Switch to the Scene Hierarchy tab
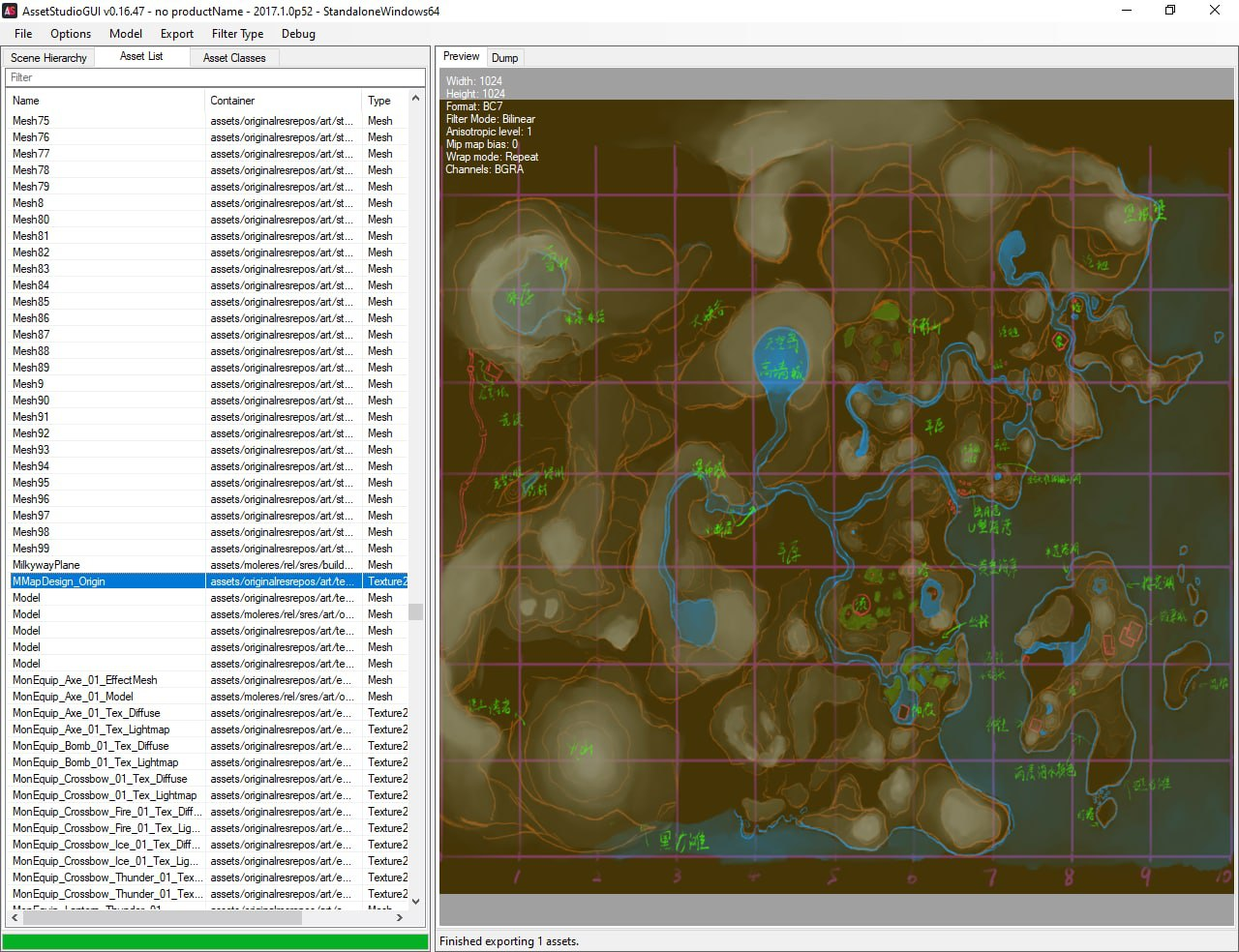The width and height of the screenshot is (1239, 952). pyautogui.click(x=48, y=58)
